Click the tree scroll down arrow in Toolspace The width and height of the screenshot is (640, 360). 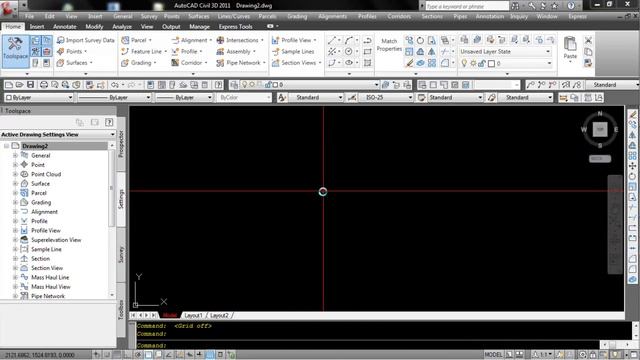(x=112, y=295)
